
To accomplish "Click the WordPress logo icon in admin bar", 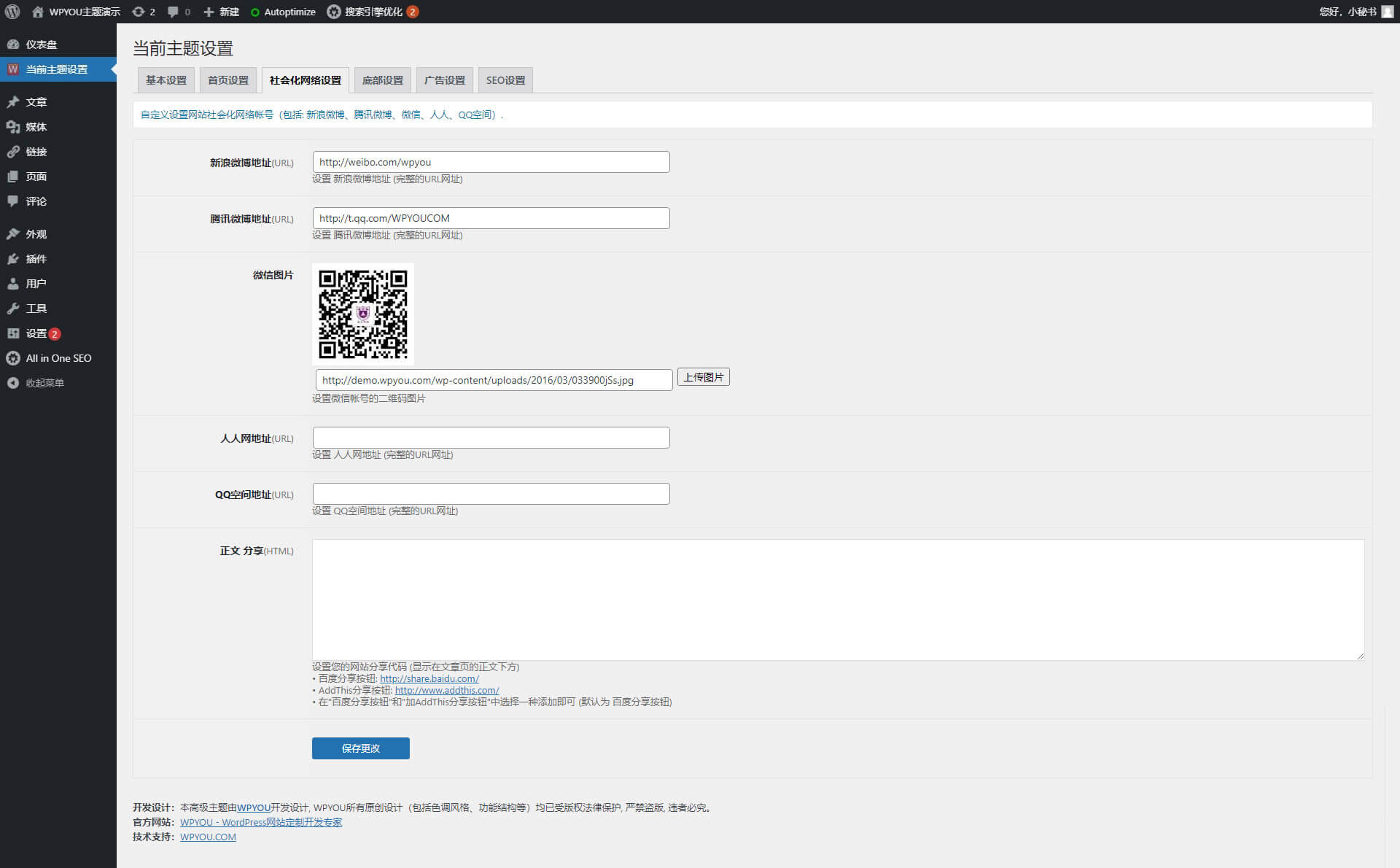I will 12,12.
